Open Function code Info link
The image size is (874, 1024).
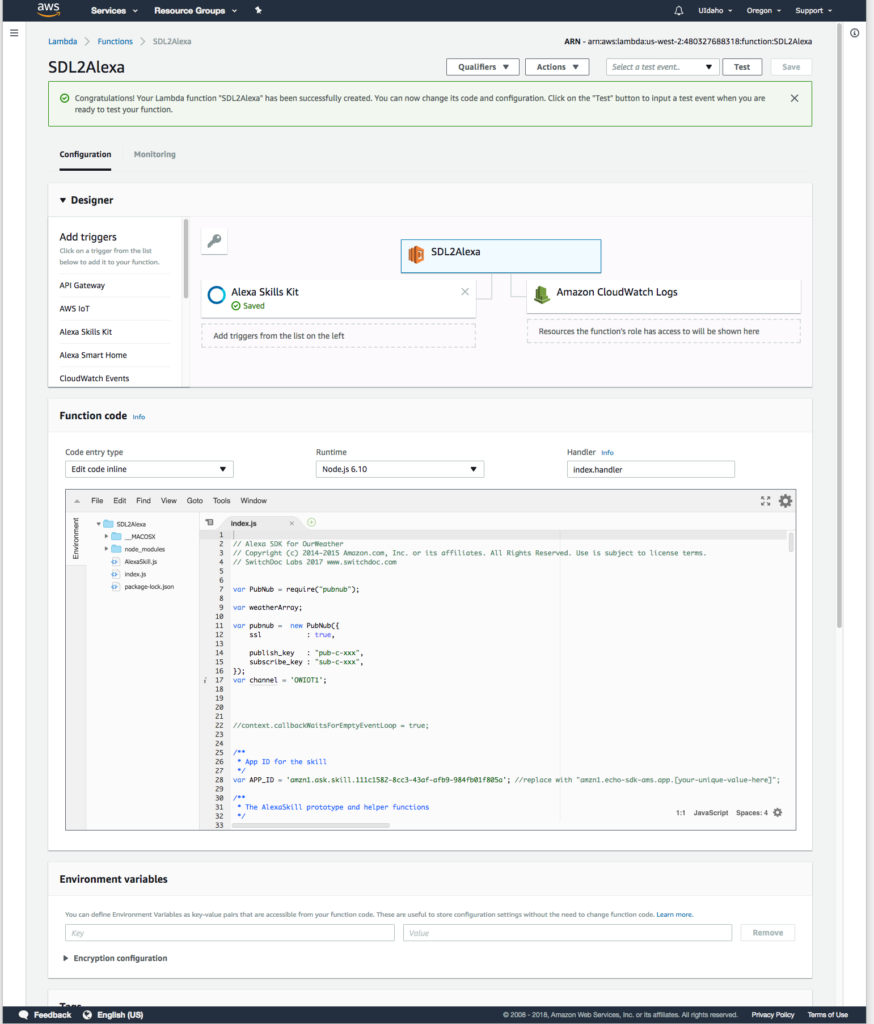138,417
